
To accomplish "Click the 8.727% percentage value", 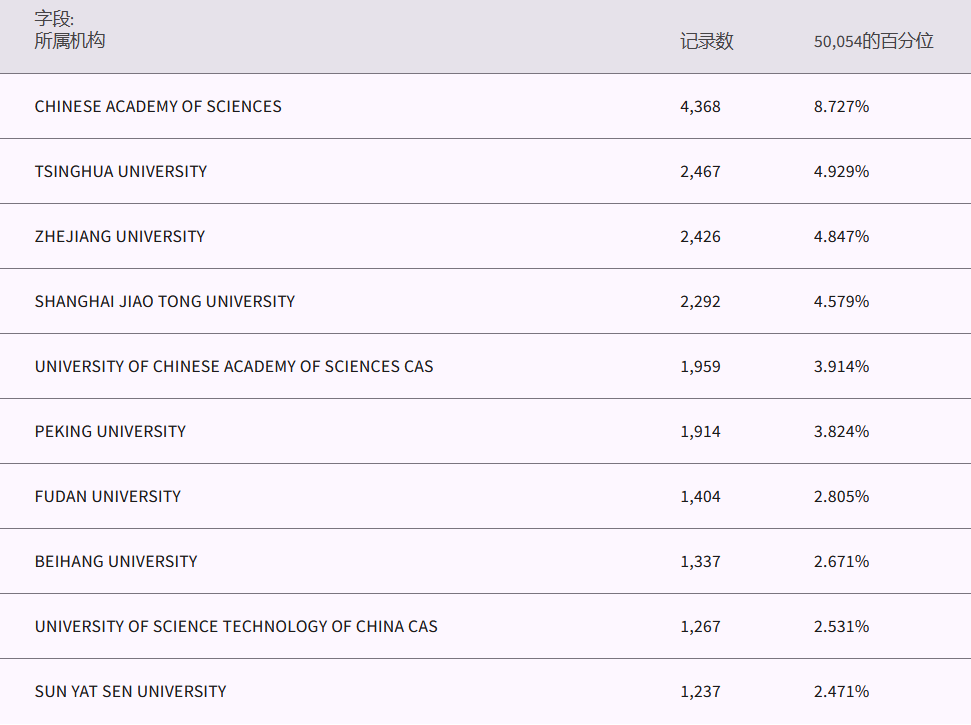I will [x=841, y=107].
